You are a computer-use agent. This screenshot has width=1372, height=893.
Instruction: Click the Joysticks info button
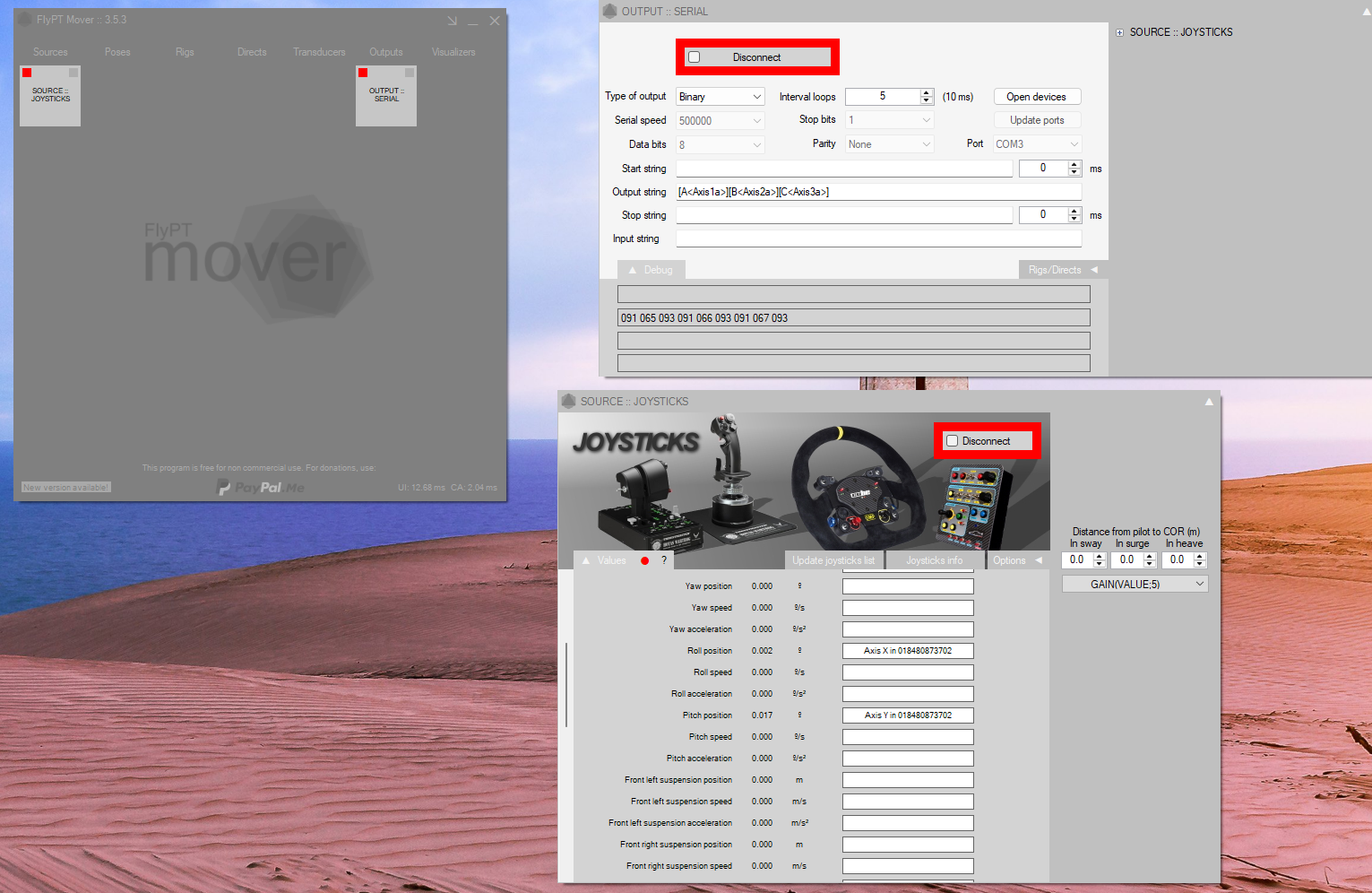click(935, 560)
